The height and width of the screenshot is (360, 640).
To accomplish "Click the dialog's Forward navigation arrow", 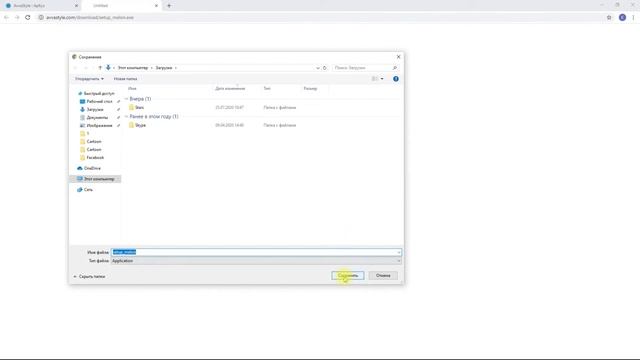I will 86,68.
